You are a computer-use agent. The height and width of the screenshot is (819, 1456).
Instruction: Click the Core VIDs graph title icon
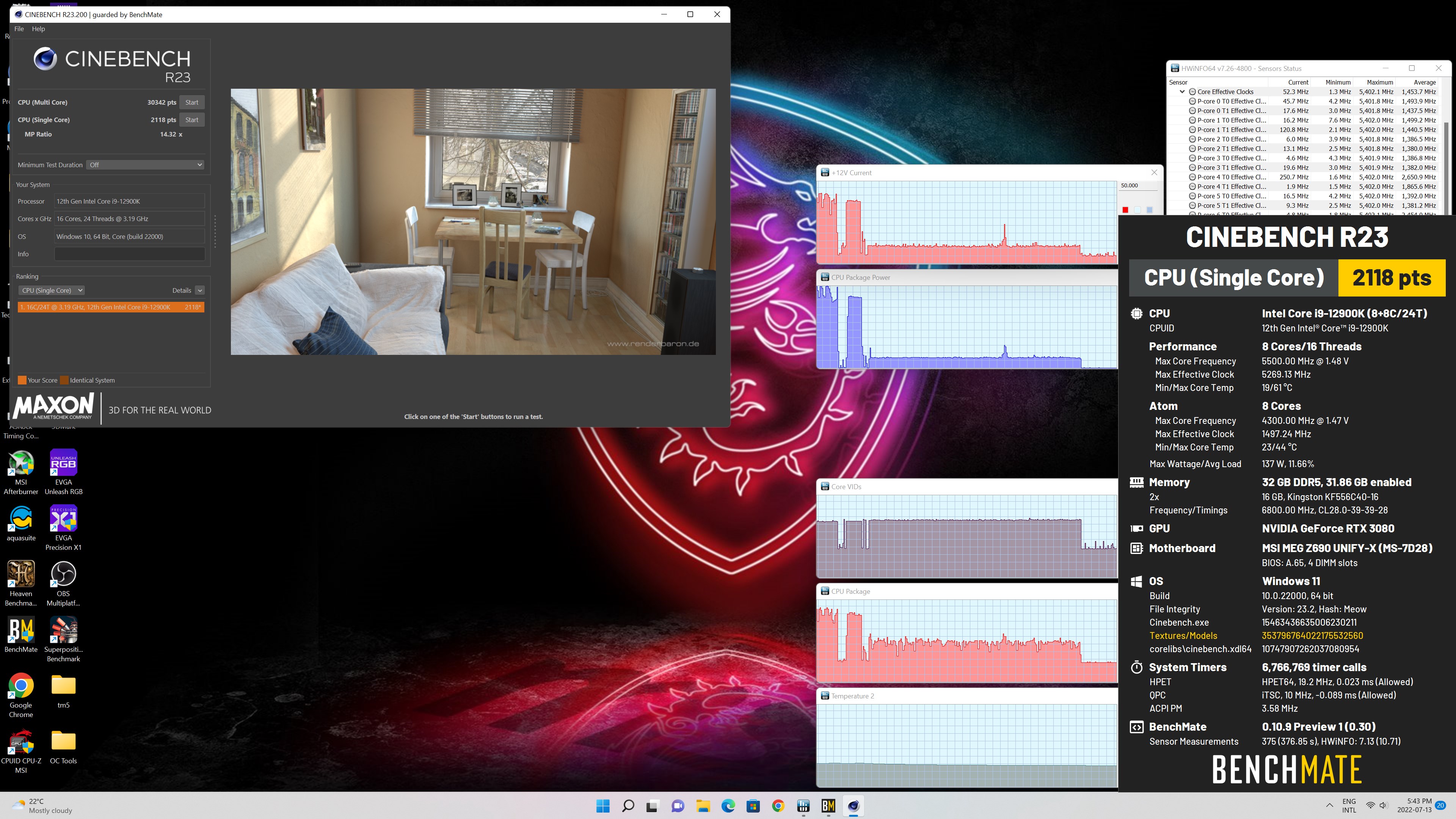point(825,486)
